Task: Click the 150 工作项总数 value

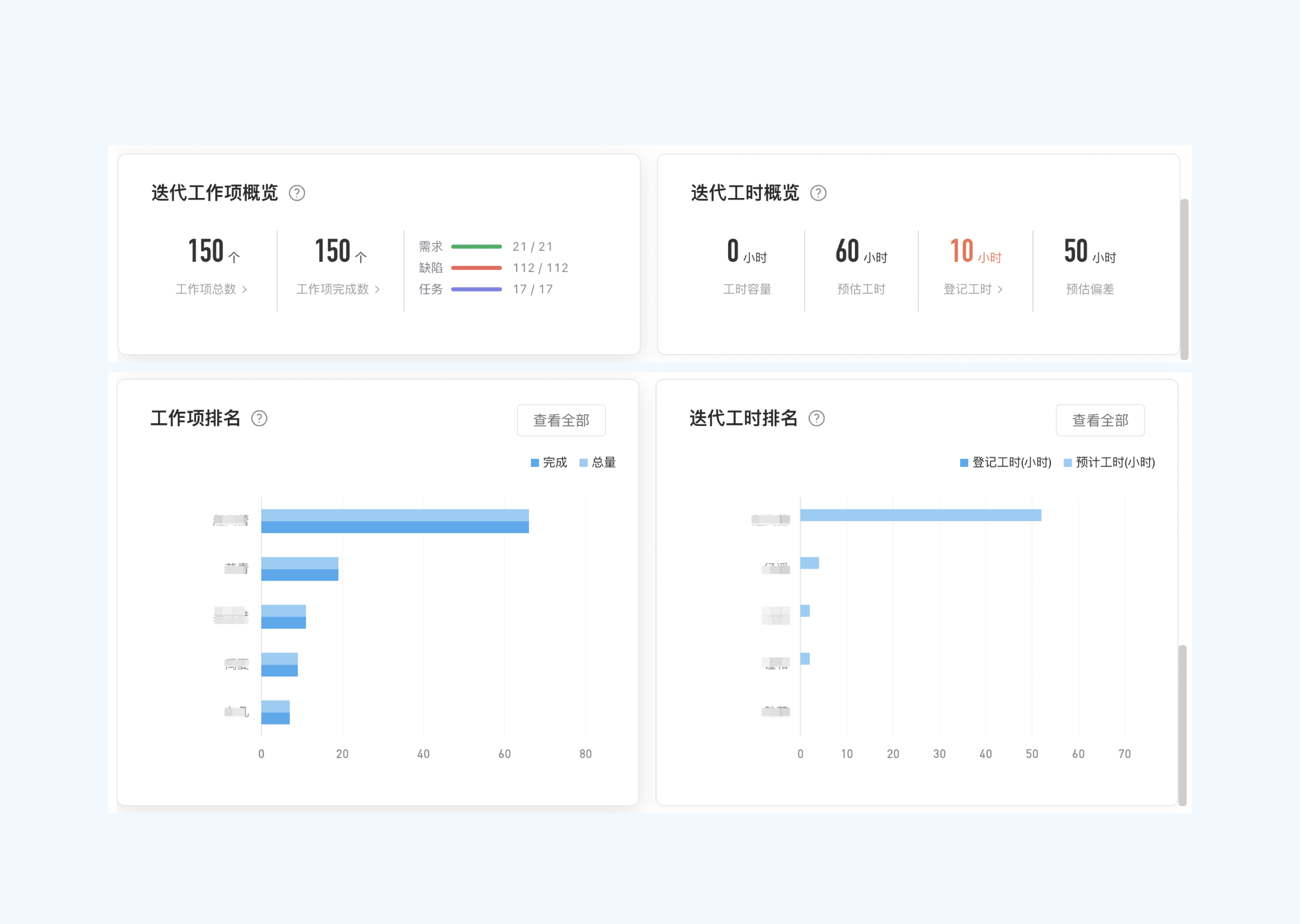Action: 214,251
